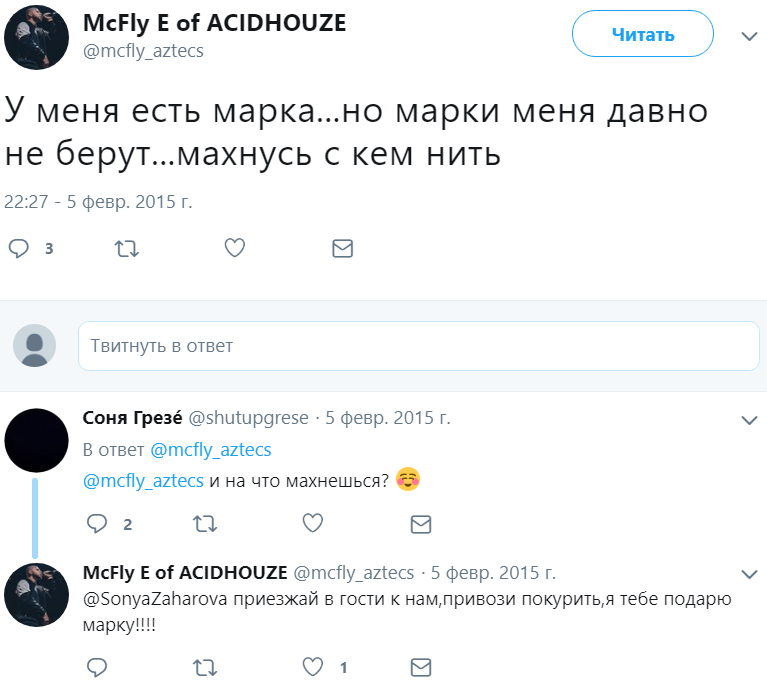
Task: Expand options chevron on McFly's last reply
Action: [x=750, y=573]
